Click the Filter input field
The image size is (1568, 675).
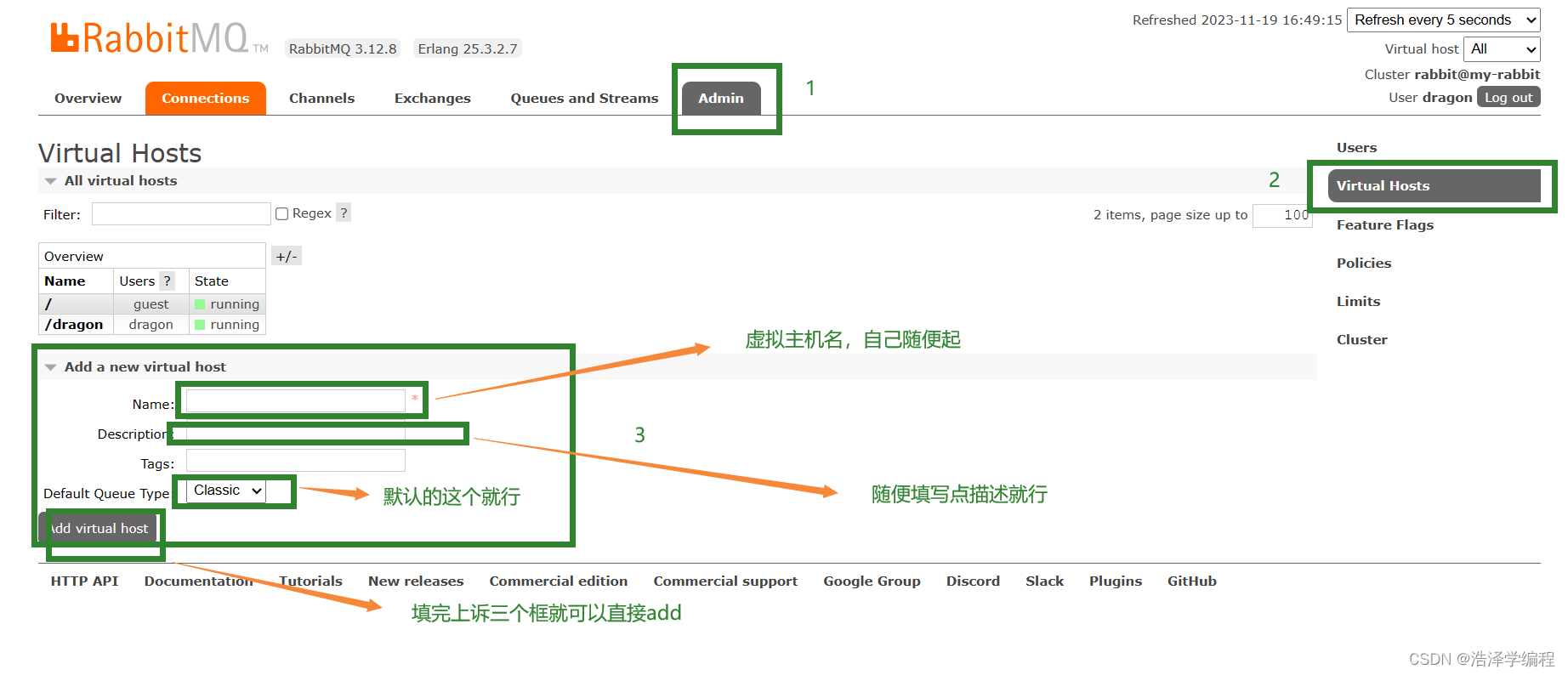coord(181,214)
